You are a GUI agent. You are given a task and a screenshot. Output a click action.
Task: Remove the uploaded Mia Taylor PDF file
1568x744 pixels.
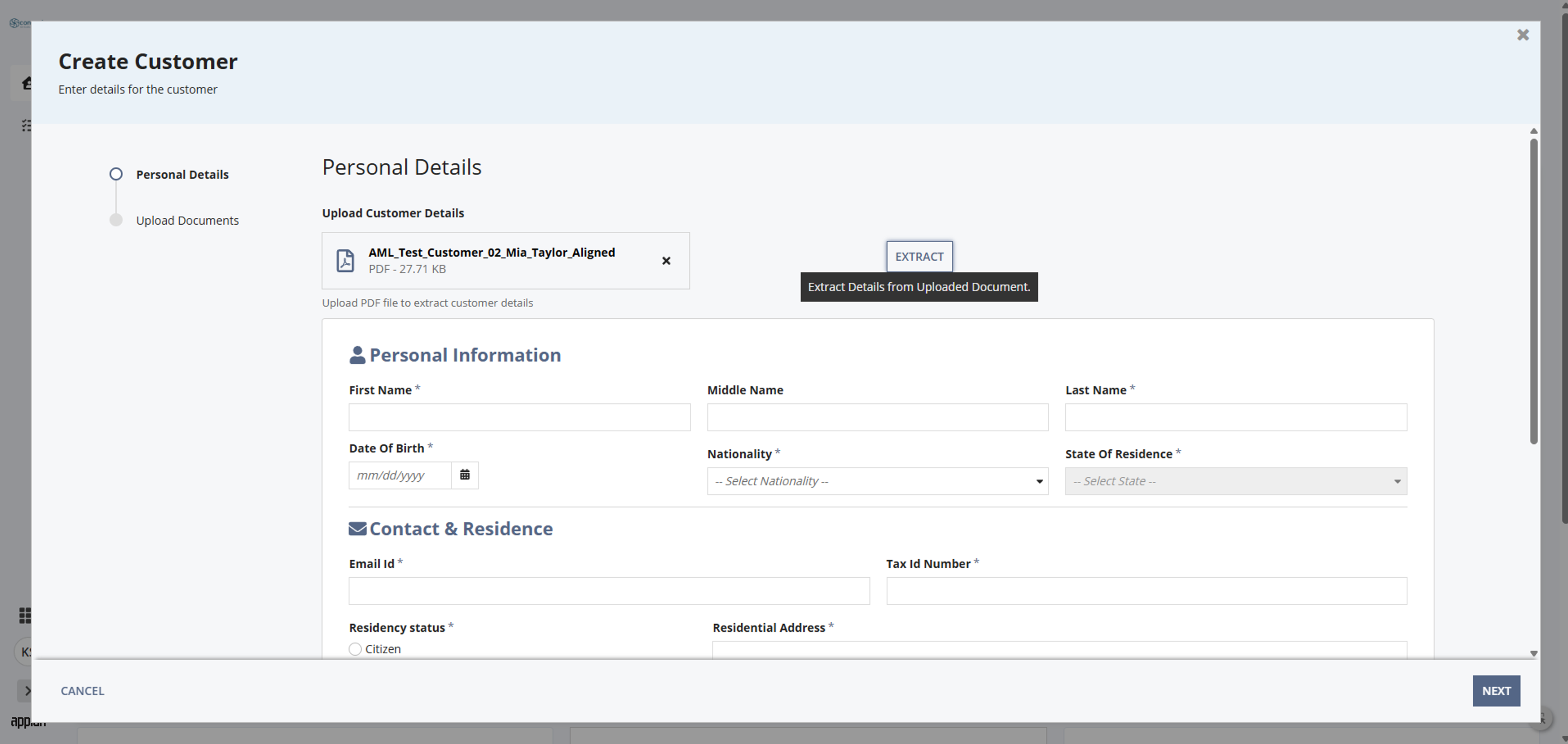[x=666, y=261]
